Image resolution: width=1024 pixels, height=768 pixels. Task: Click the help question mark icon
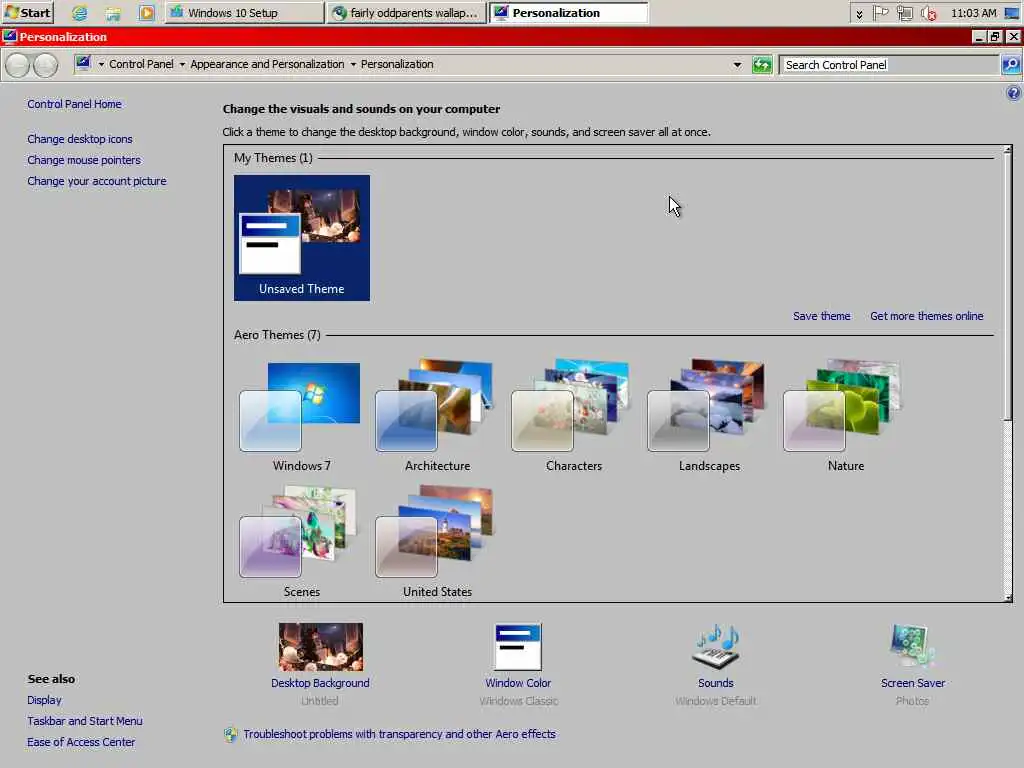click(1013, 93)
